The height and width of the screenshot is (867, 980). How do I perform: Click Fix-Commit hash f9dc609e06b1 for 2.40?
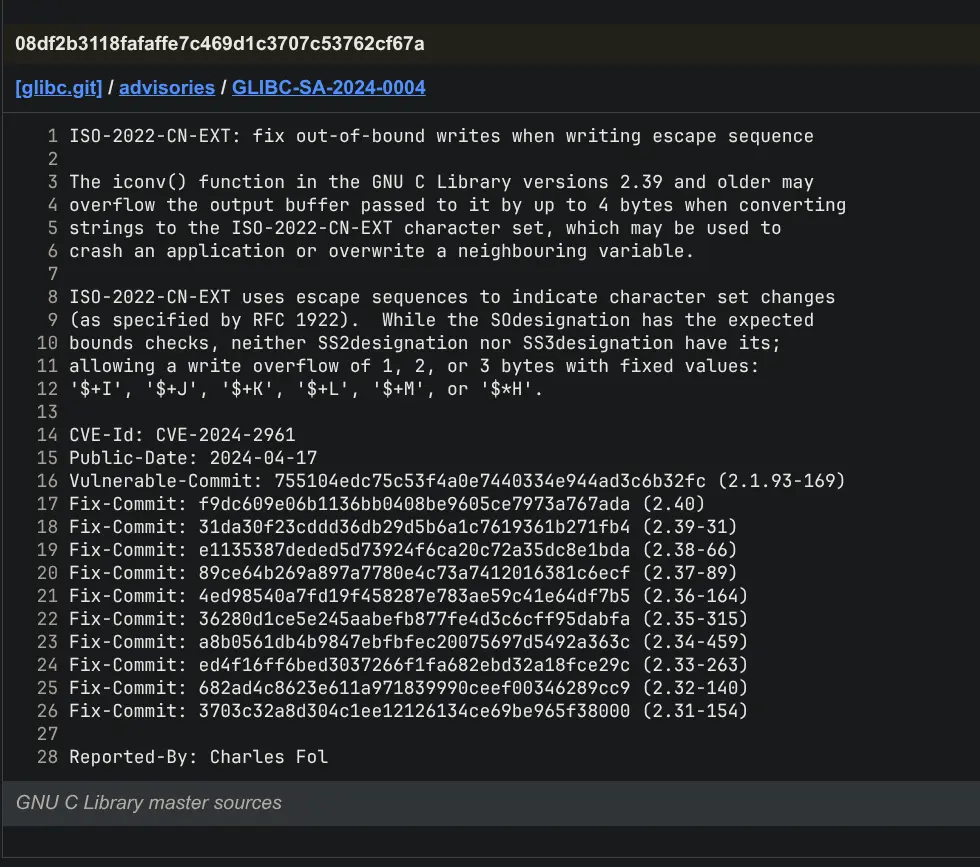coord(413,504)
